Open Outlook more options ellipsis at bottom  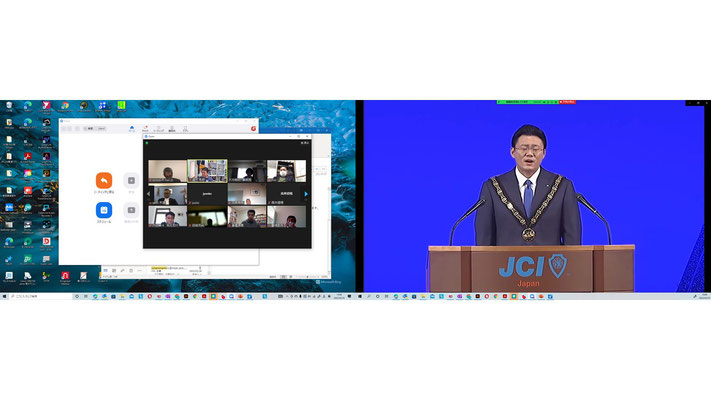coord(139,271)
